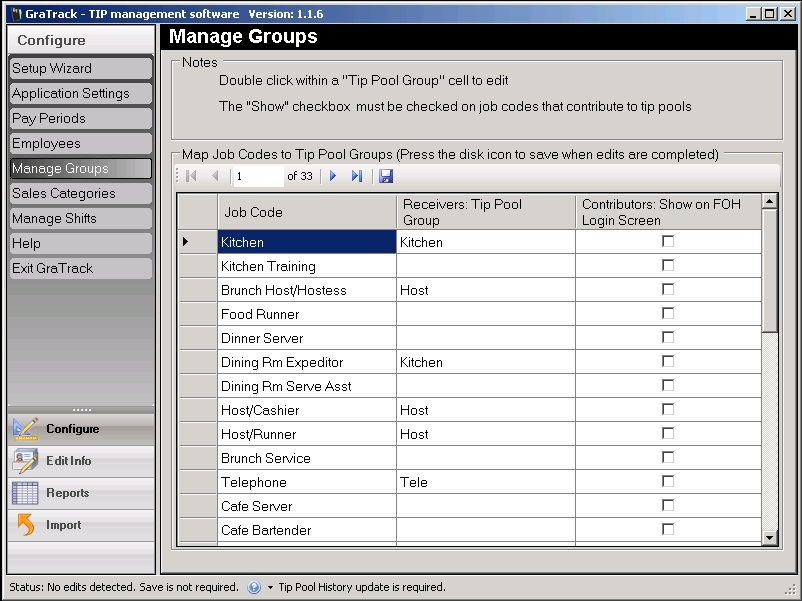This screenshot has width=802, height=601.
Task: Click the record number input field
Action: [x=258, y=174]
